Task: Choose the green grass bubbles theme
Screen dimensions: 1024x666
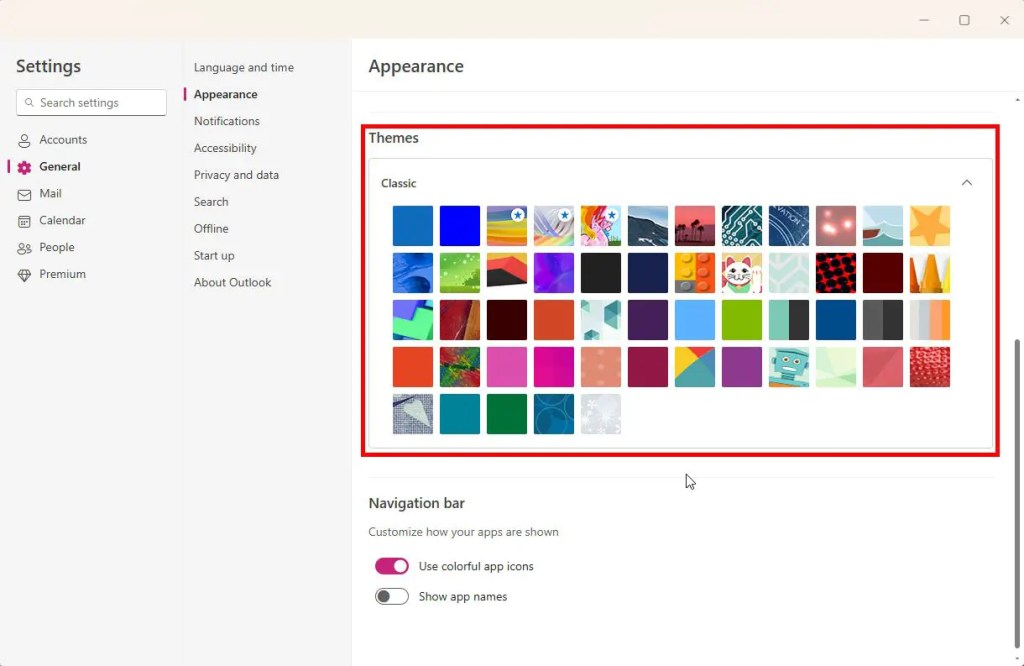Action: point(460,273)
